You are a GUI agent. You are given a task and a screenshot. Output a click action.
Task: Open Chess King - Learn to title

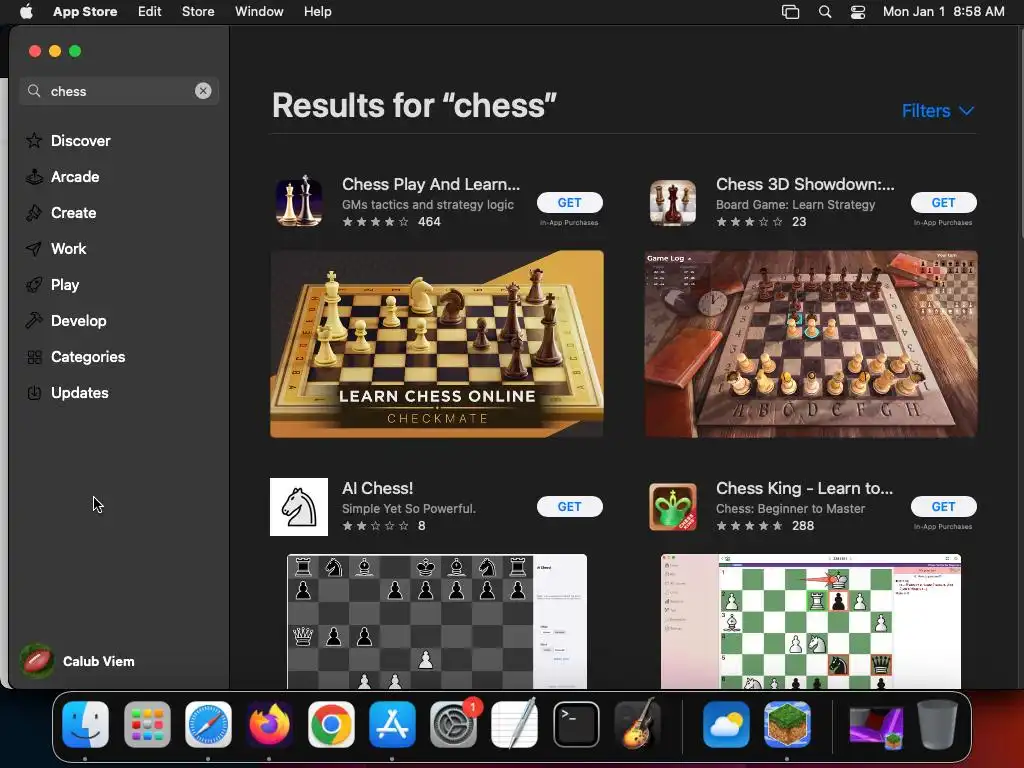tap(805, 488)
